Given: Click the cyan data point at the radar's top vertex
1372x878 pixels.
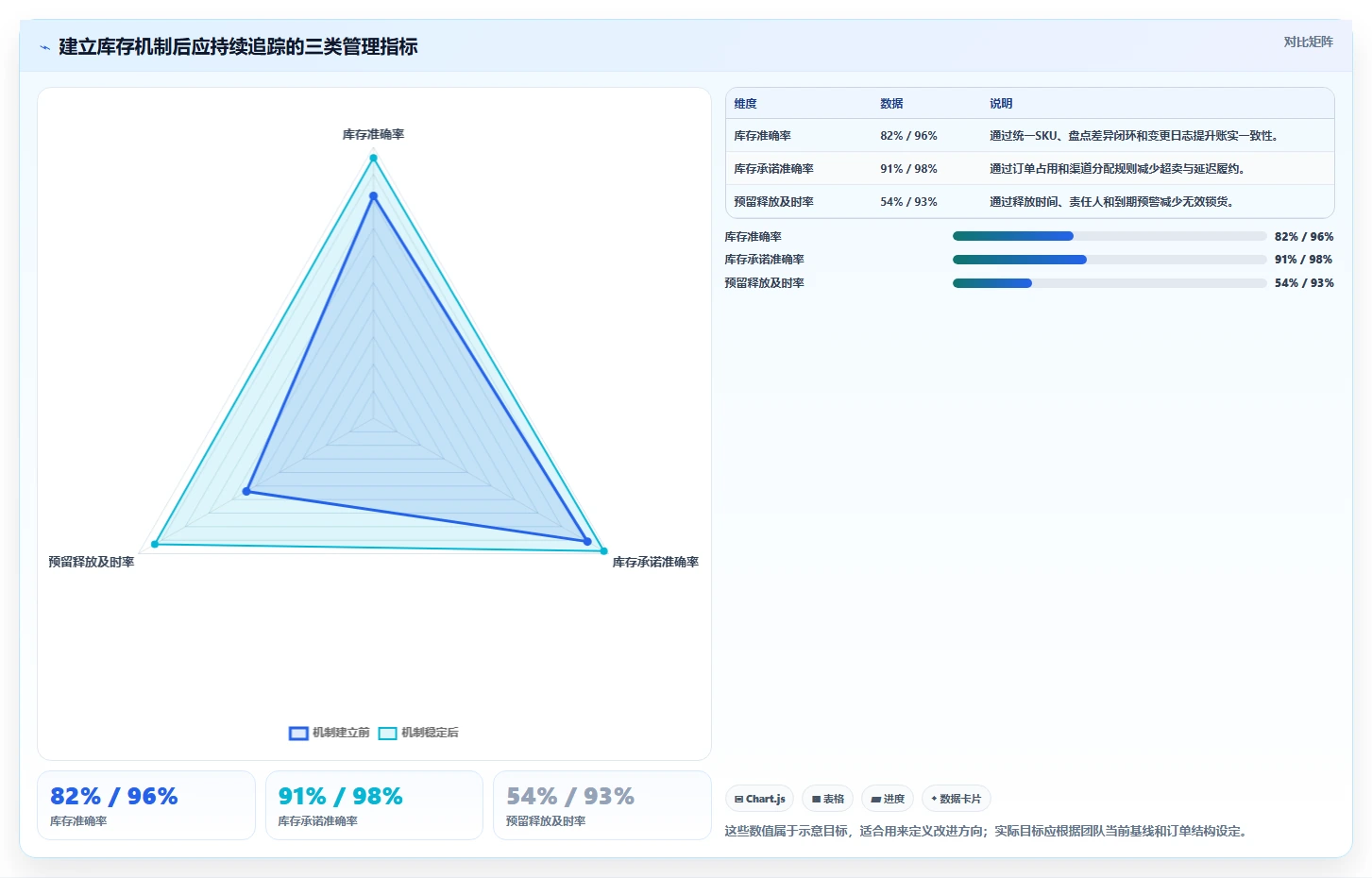Looking at the screenshot, I should click(x=373, y=158).
